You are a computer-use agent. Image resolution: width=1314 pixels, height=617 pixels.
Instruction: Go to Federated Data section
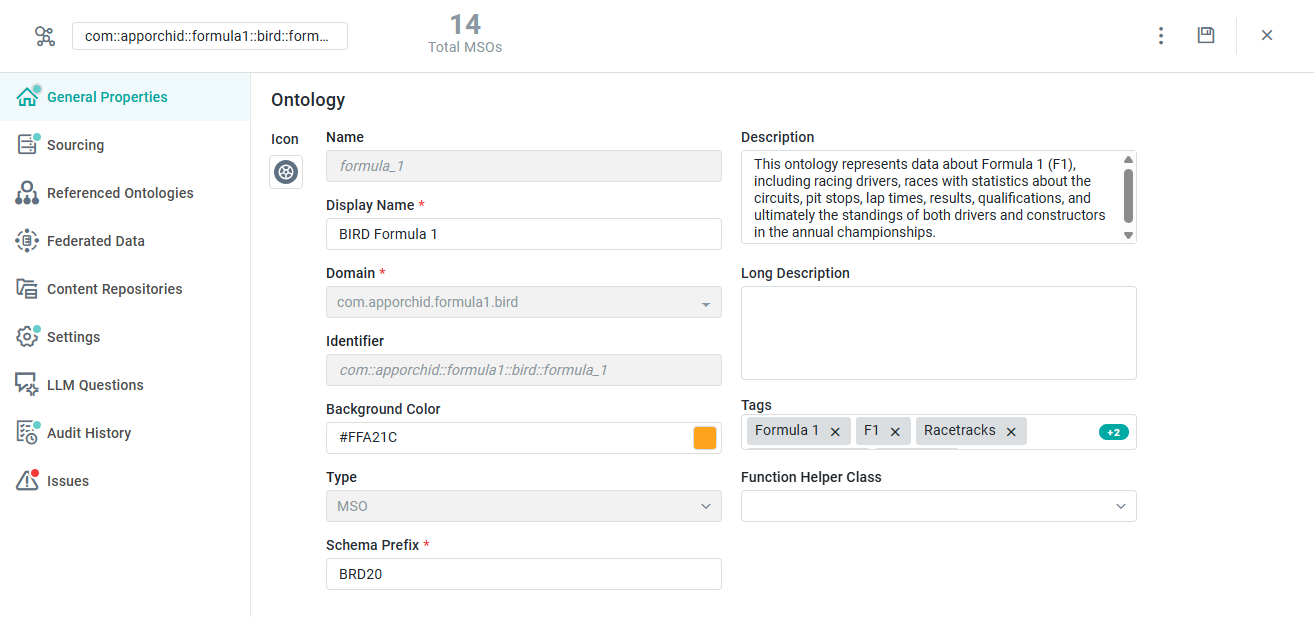click(x=95, y=241)
